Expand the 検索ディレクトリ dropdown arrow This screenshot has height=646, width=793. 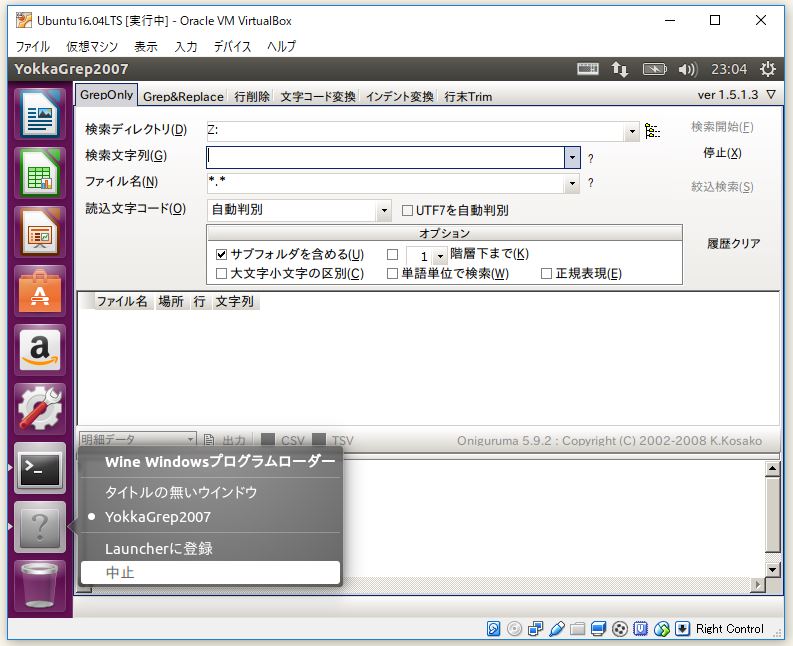point(632,132)
